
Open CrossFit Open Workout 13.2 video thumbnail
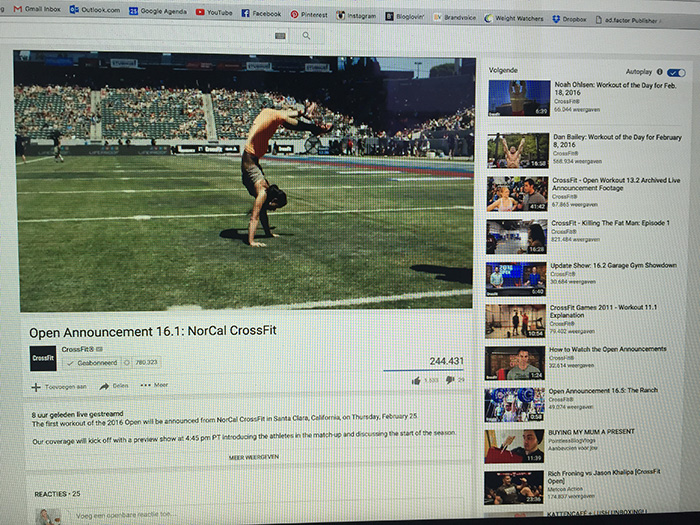(517, 194)
